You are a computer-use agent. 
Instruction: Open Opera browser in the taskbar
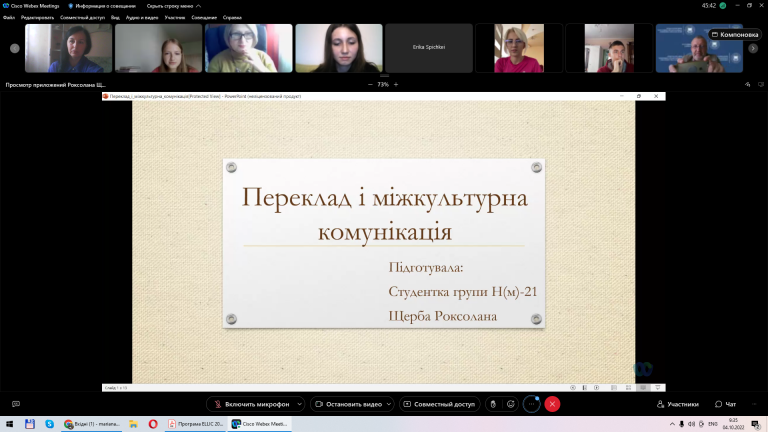pyautogui.click(x=153, y=424)
